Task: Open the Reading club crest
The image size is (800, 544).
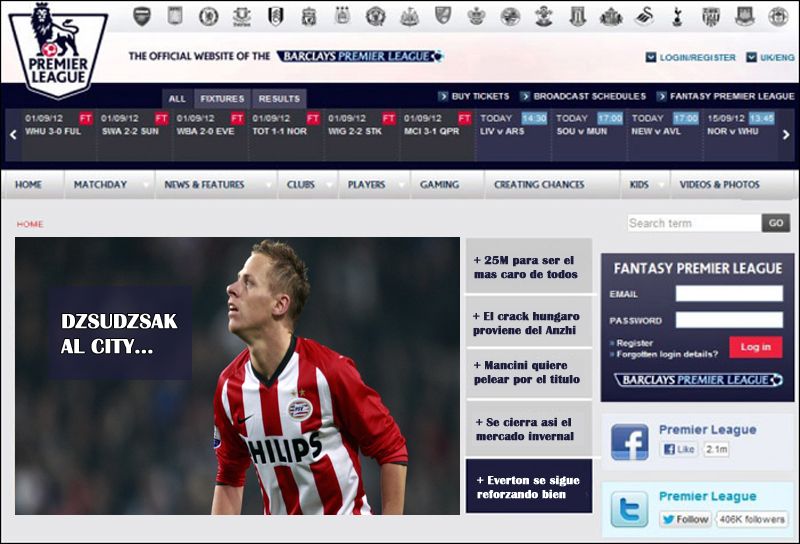Action: coord(510,16)
